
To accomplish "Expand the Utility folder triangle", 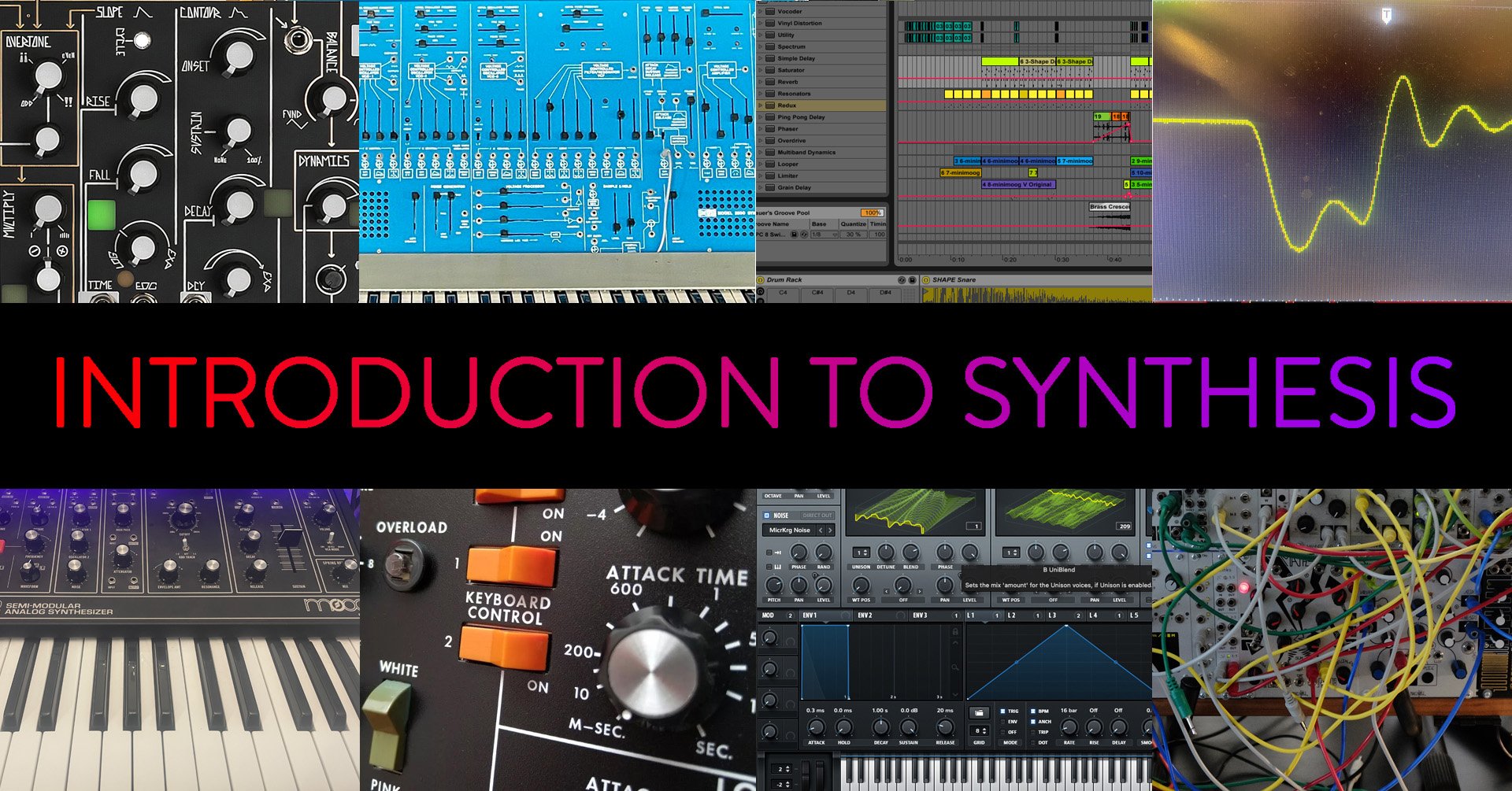I will pos(761,35).
